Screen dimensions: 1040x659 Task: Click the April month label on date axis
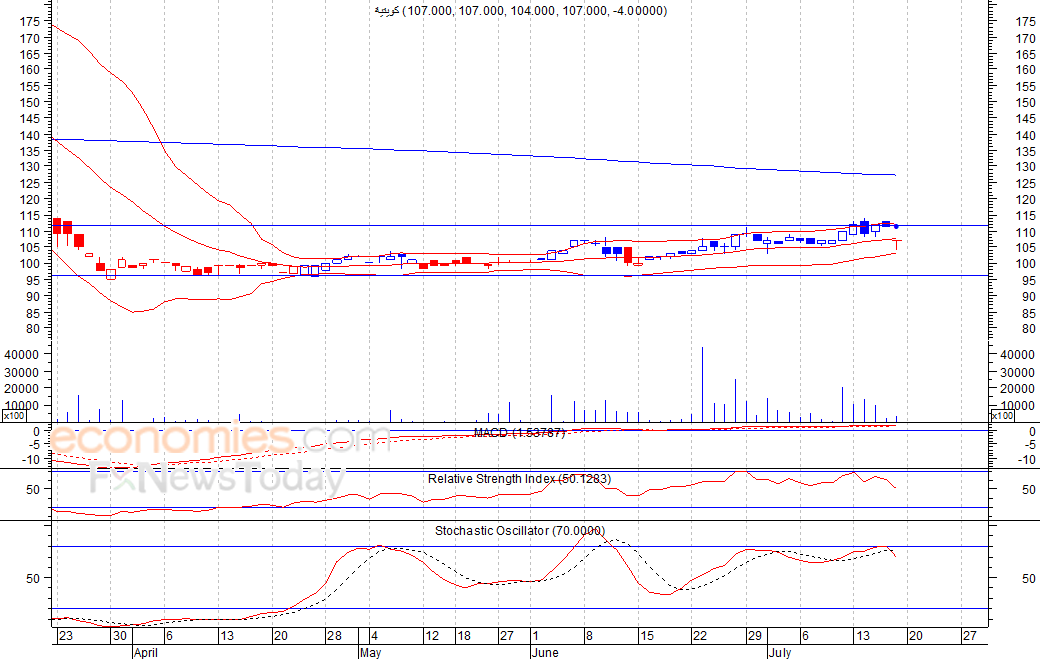[x=146, y=652]
